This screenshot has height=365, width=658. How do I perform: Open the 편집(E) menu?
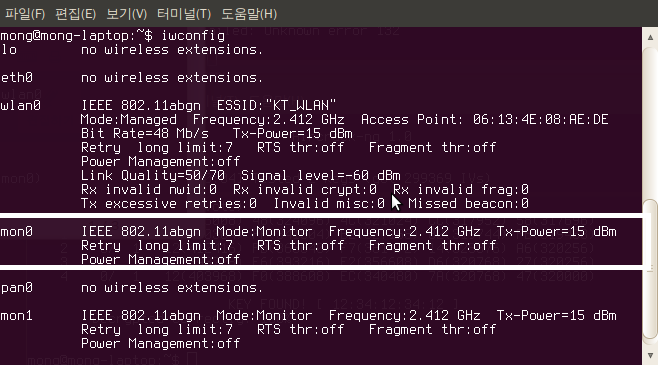(76, 14)
